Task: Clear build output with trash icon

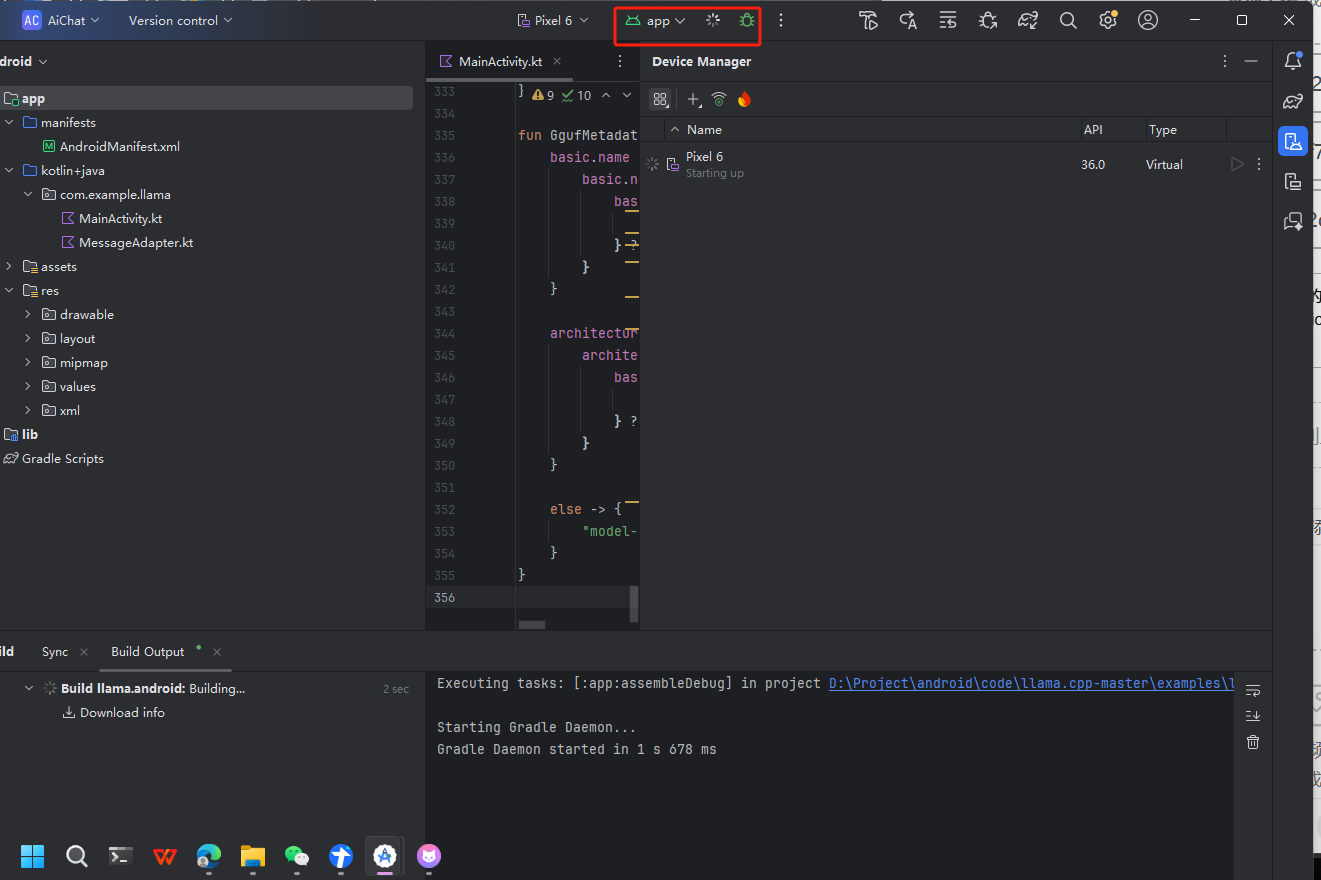Action: pos(1253,742)
